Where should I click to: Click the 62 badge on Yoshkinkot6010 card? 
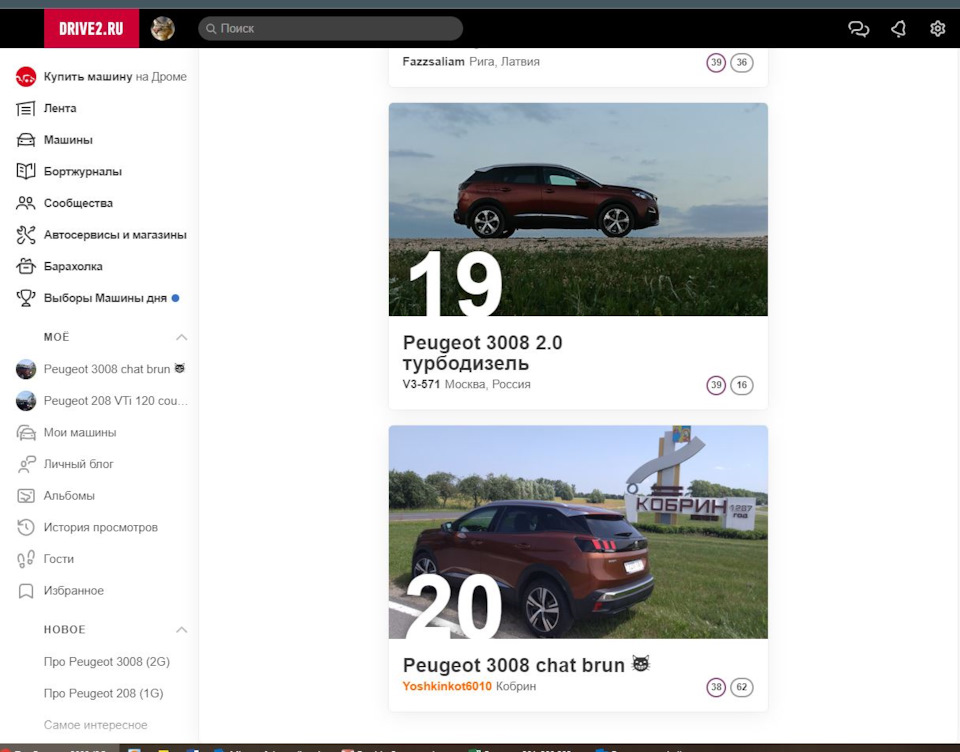point(741,687)
